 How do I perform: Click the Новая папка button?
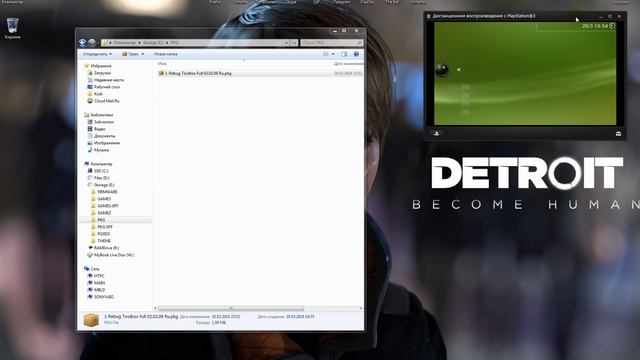click(165, 54)
